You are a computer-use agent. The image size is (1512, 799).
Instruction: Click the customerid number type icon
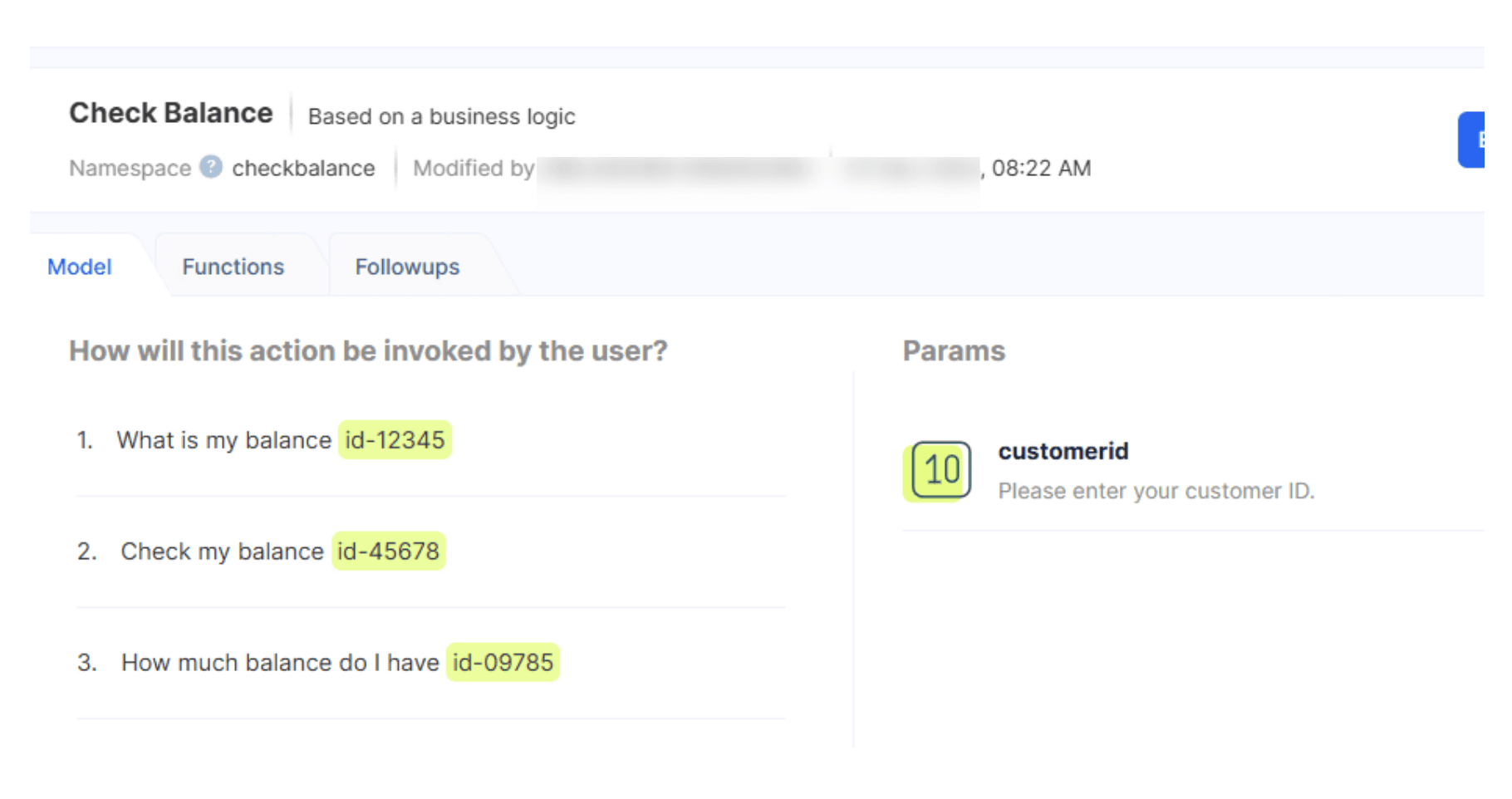pos(940,470)
